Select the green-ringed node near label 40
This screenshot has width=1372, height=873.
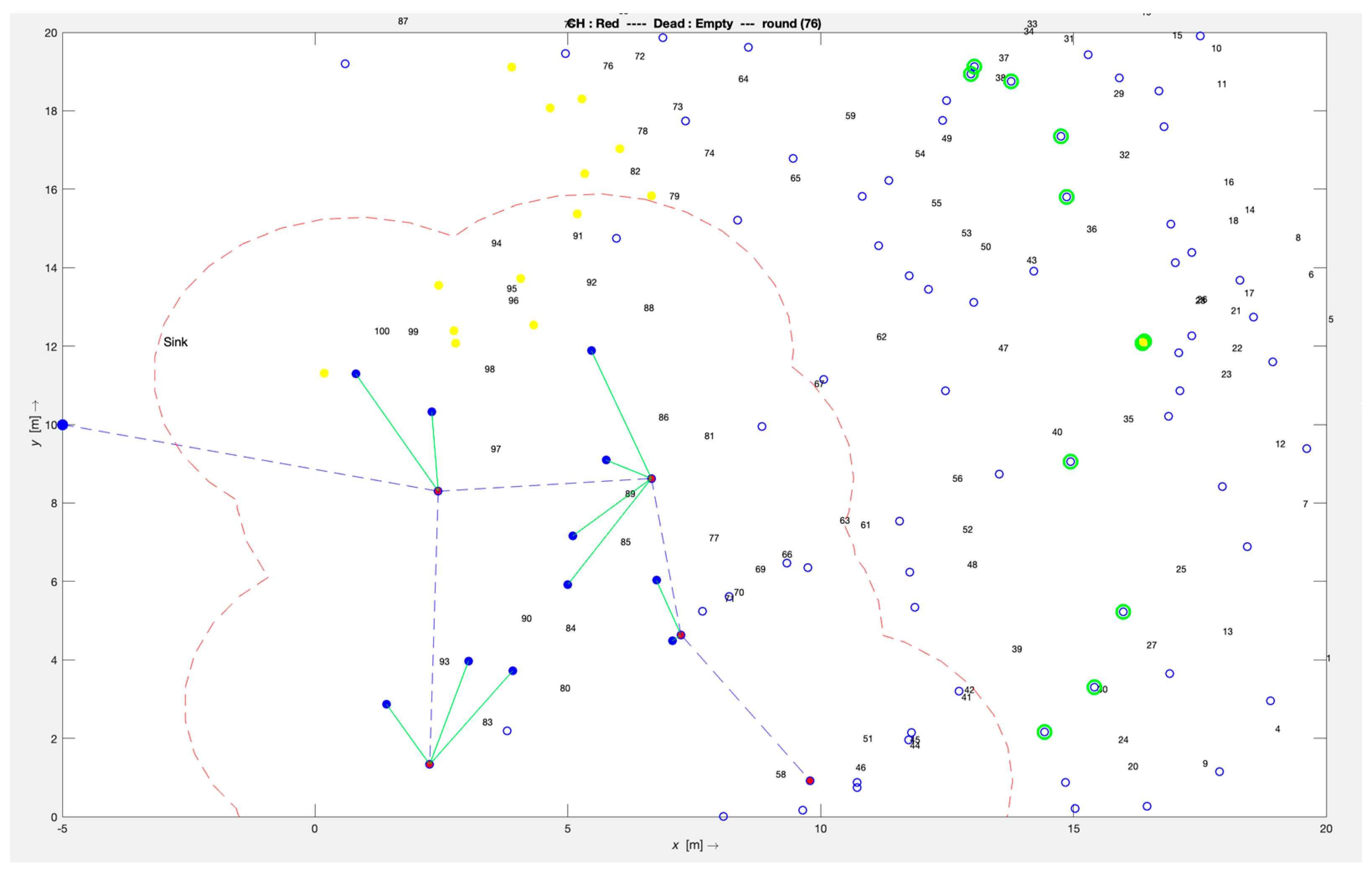pos(1070,462)
